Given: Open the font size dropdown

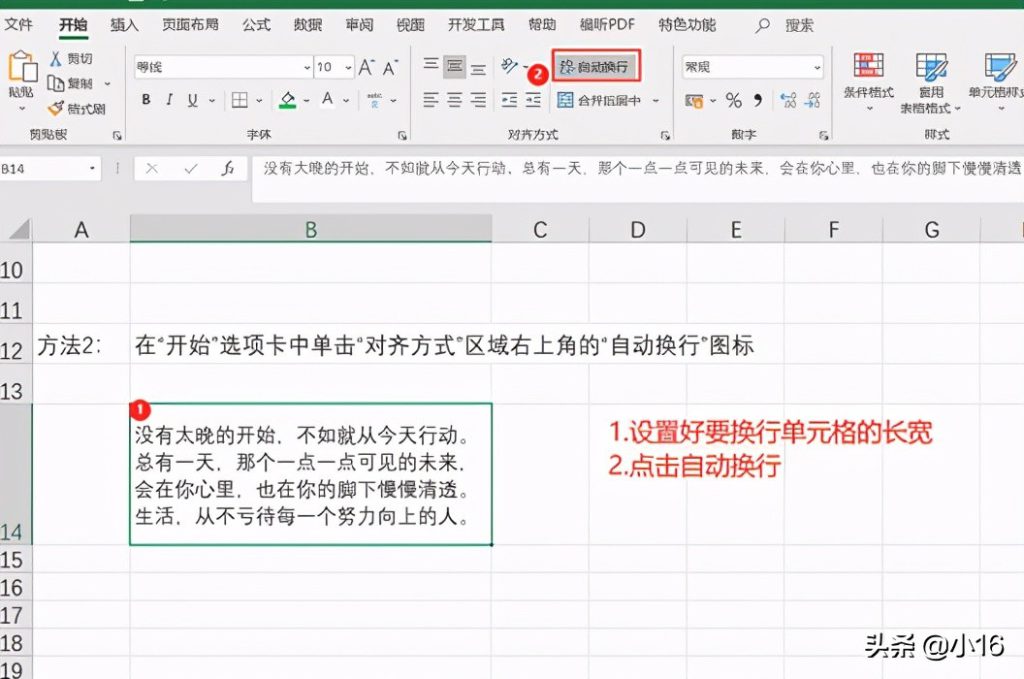Looking at the screenshot, I should pos(349,67).
